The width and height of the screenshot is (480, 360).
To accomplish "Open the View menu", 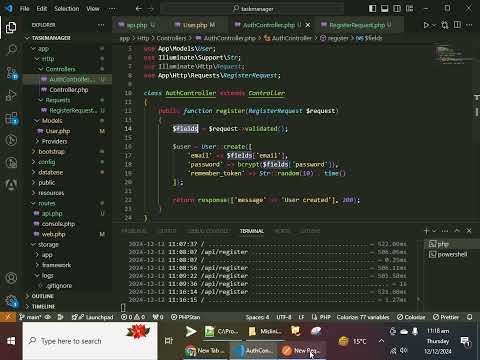I will point(93,9).
